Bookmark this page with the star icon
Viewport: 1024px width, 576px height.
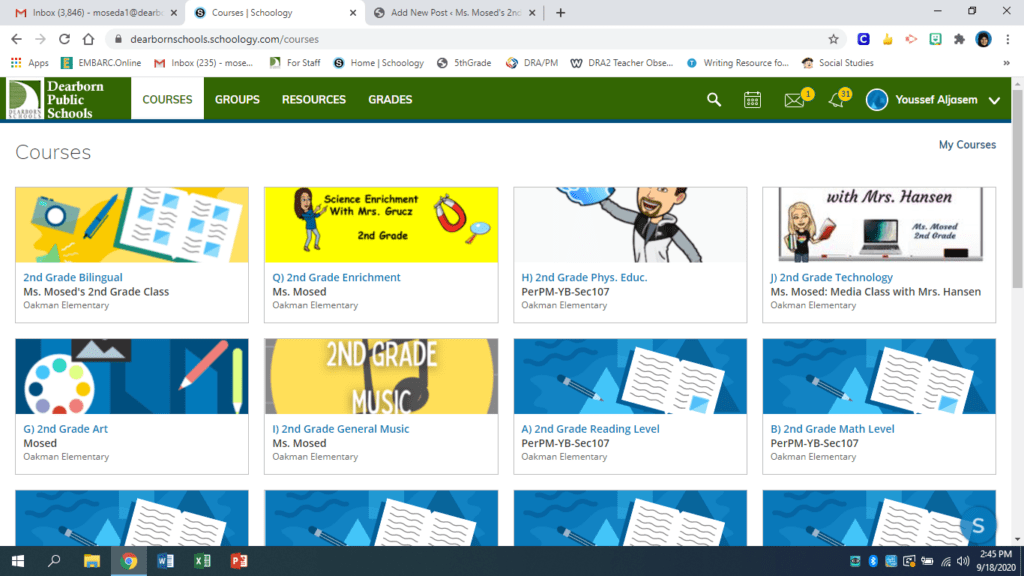coord(833,39)
